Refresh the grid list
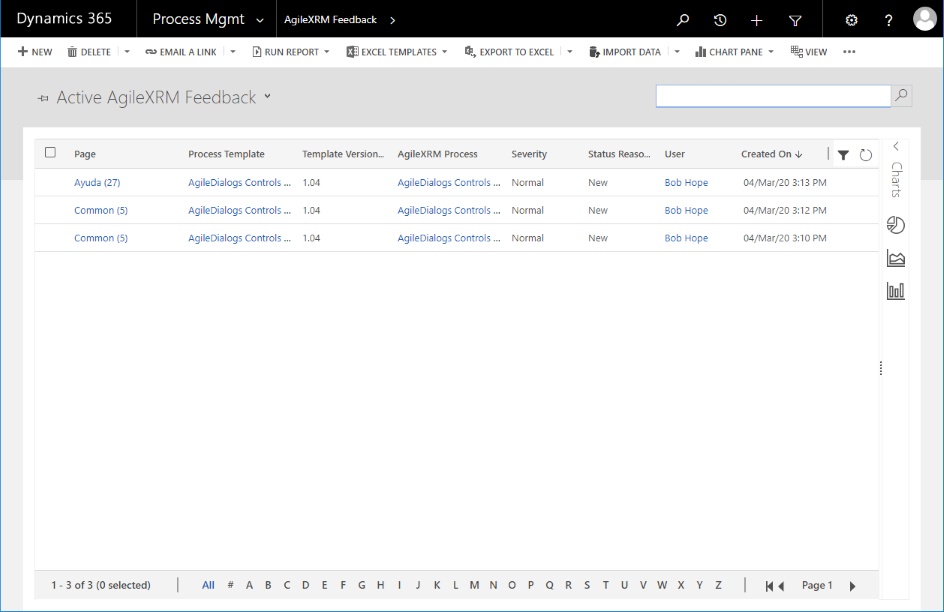Image resolution: width=944 pixels, height=612 pixels. click(x=866, y=155)
